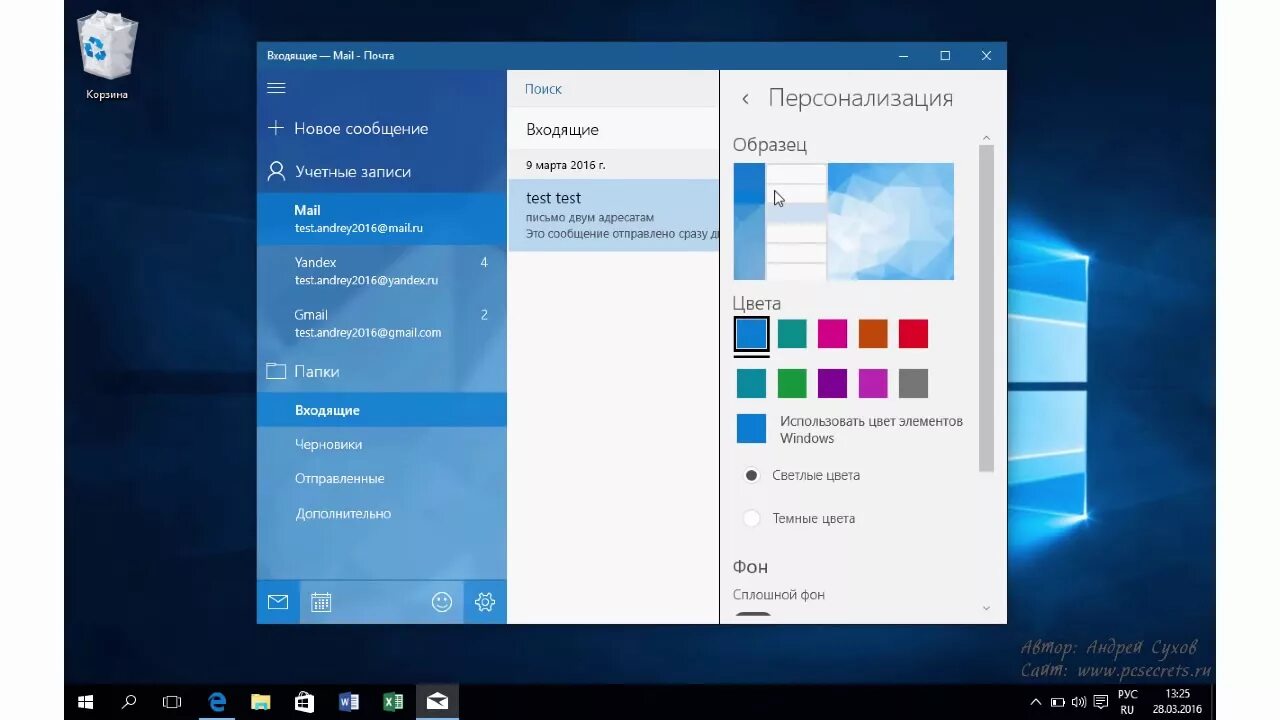Pick the gray color swatch
The height and width of the screenshot is (720, 1280).
pyautogui.click(x=913, y=383)
